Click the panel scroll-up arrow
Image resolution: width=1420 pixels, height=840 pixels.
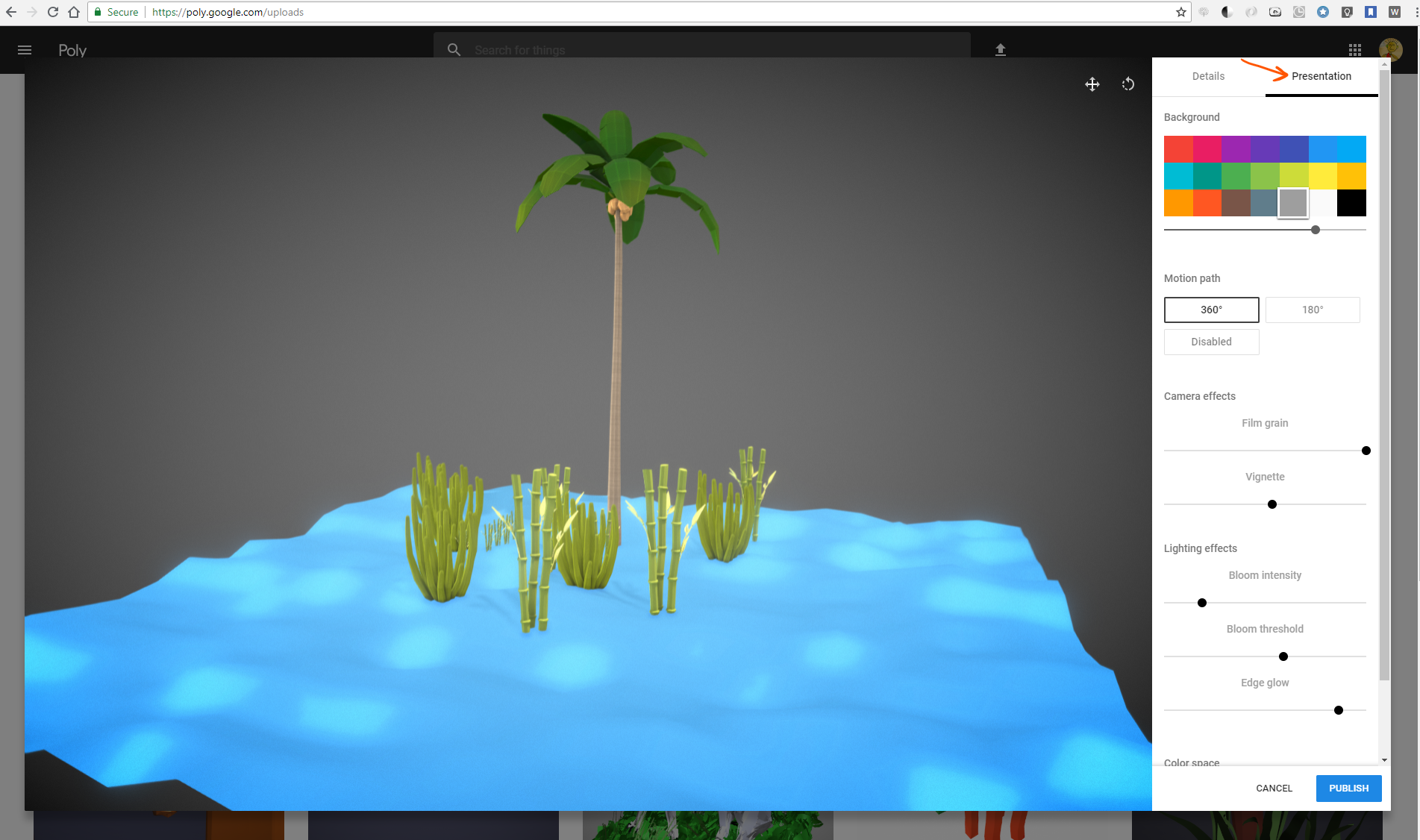pyautogui.click(x=1384, y=63)
